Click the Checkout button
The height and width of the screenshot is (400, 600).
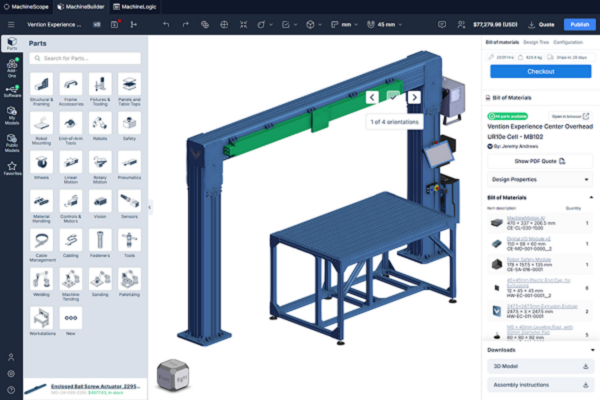click(540, 72)
